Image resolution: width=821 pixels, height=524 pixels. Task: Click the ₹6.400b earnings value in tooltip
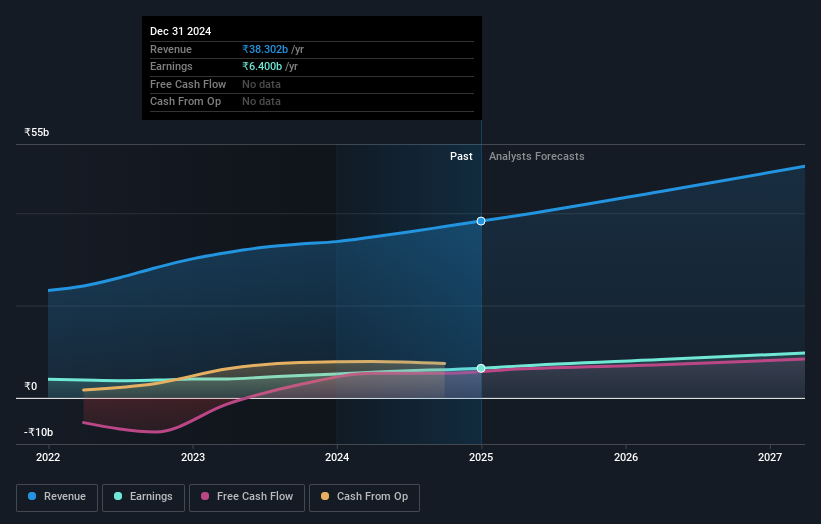(262, 66)
